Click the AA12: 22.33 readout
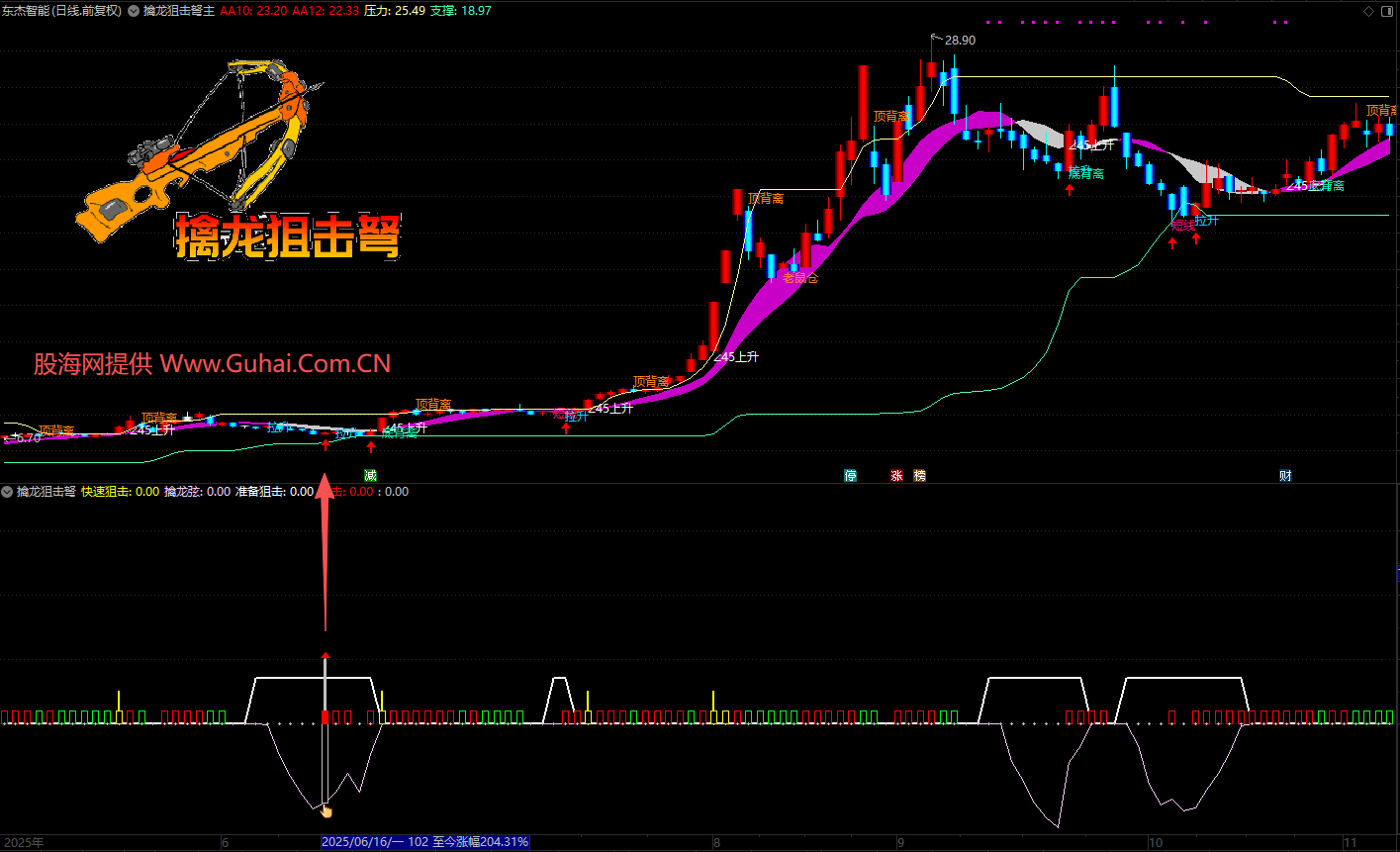This screenshot has height=852, width=1400. 326,11
